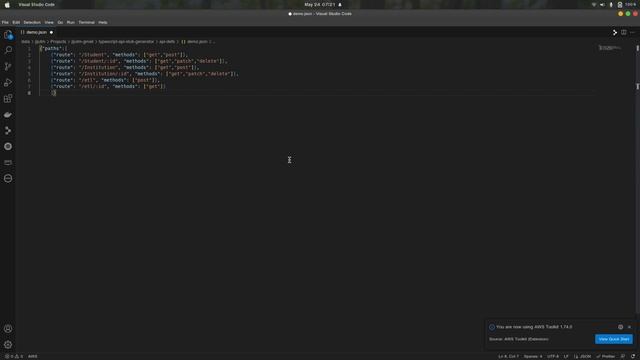This screenshot has height=360, width=640.
Task: Click the Ln 8, Col 7 status item
Action: [x=508, y=356]
